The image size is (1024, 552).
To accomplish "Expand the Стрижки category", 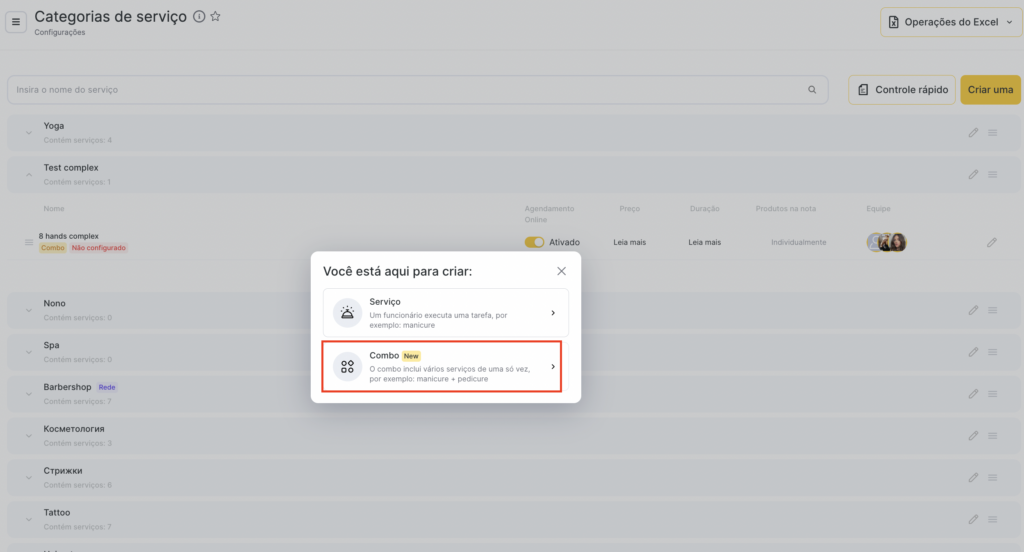I will 29,478.
